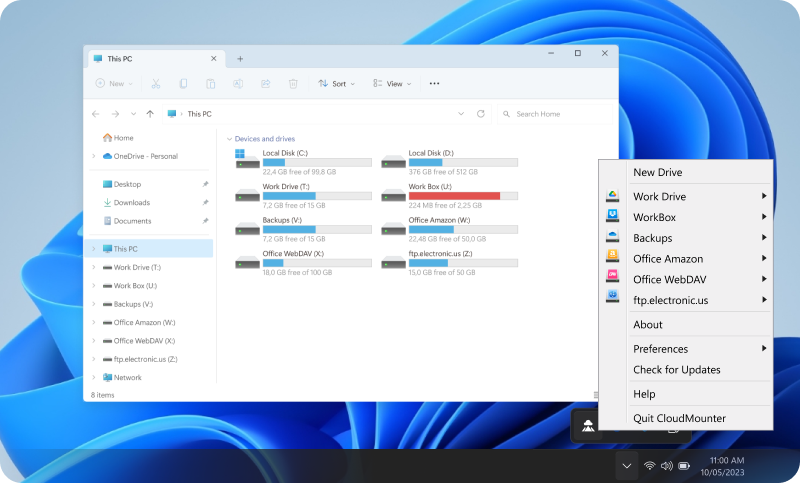800x483 pixels.
Task: Open Desktop in quick access
Action: (122, 184)
